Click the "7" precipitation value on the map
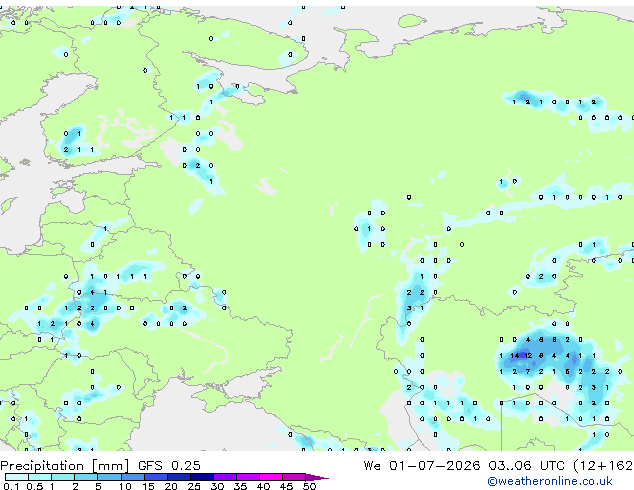634x490 pixels. click(x=528, y=372)
